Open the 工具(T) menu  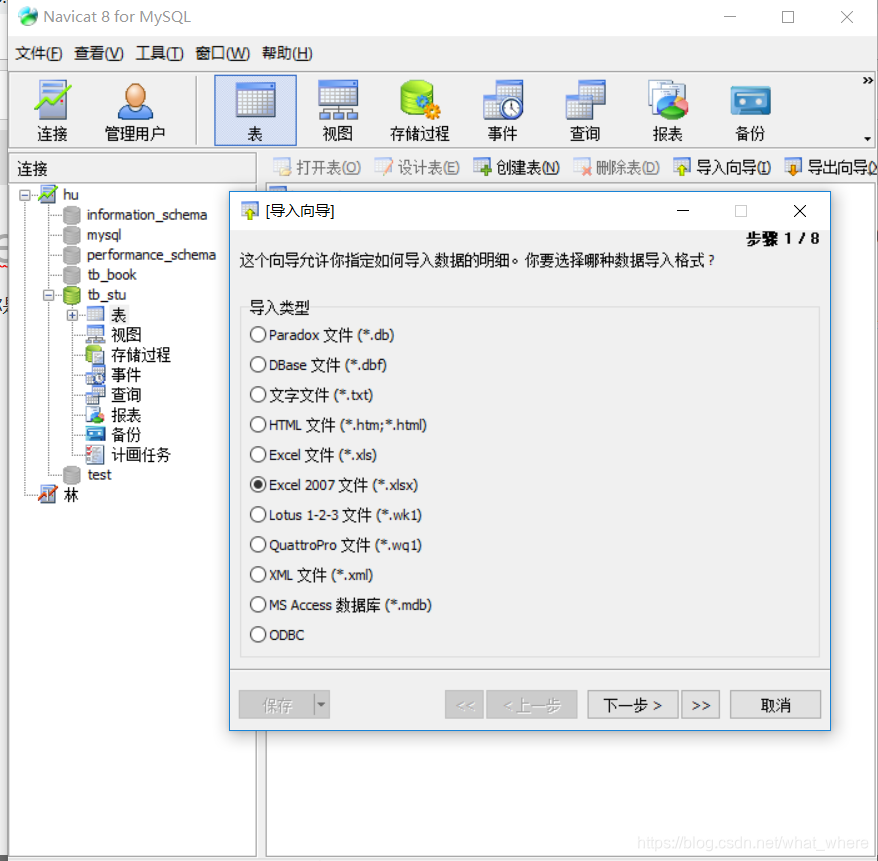point(160,53)
